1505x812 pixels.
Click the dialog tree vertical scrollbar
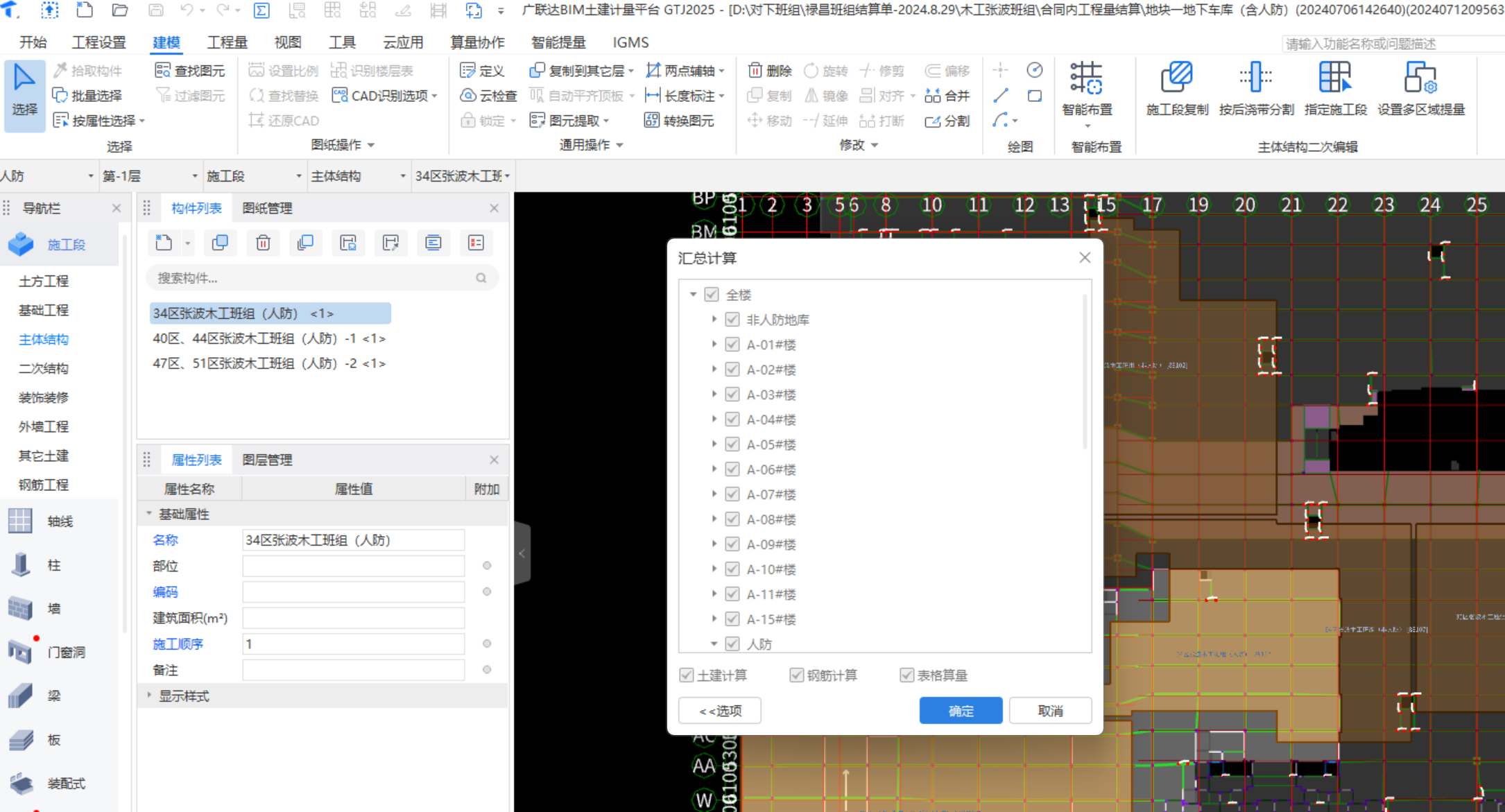[1084, 372]
